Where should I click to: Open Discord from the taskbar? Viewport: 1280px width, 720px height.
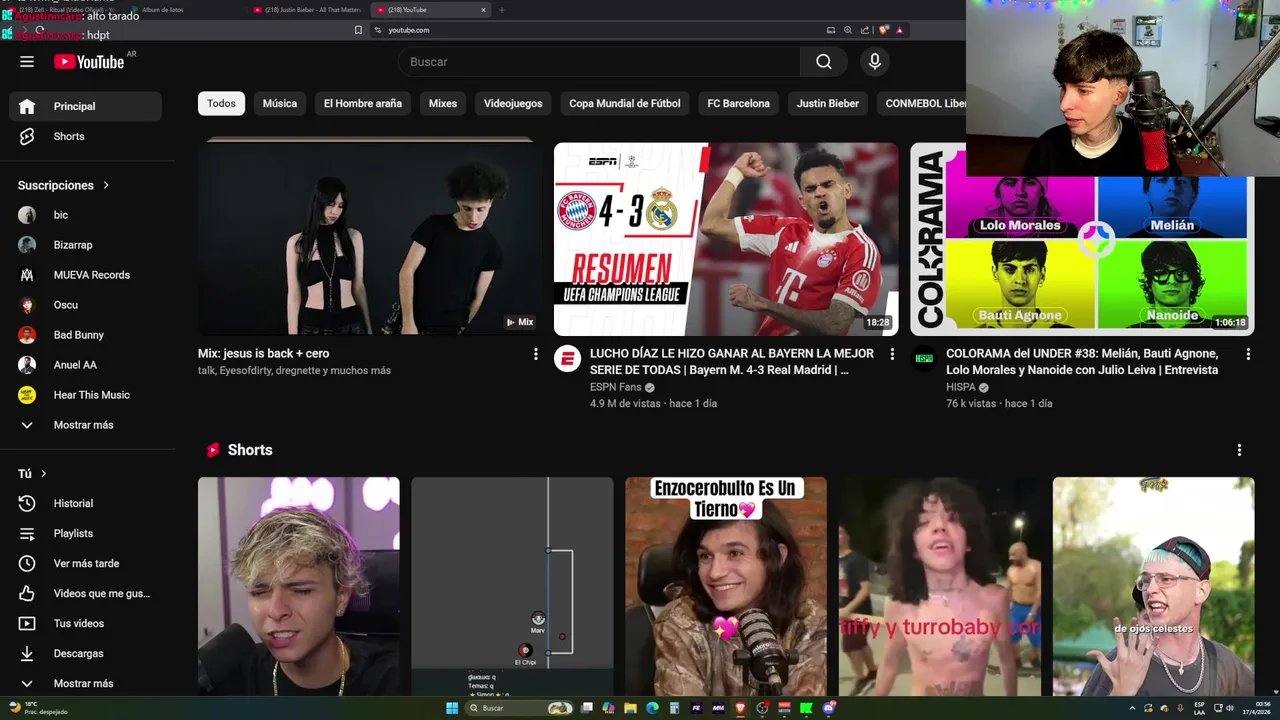coord(829,708)
